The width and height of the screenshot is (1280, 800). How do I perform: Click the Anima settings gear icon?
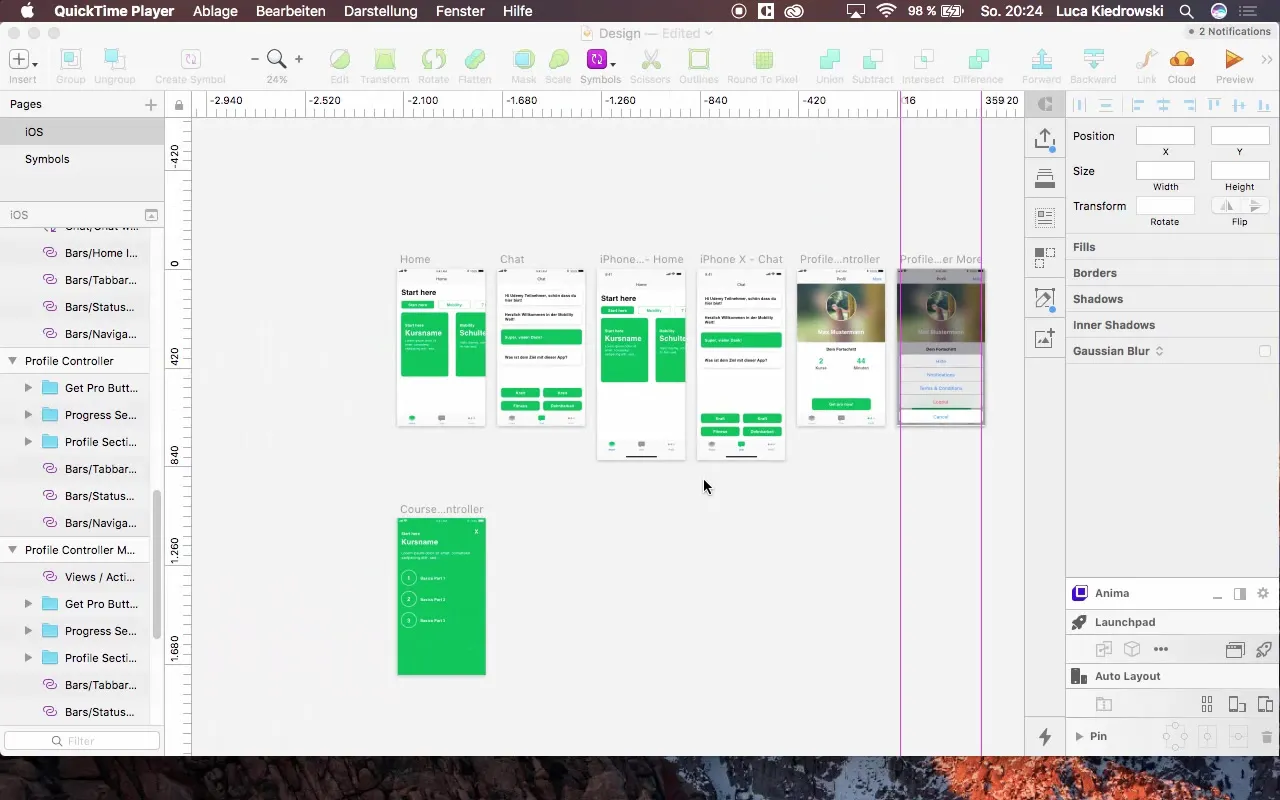[x=1263, y=594]
